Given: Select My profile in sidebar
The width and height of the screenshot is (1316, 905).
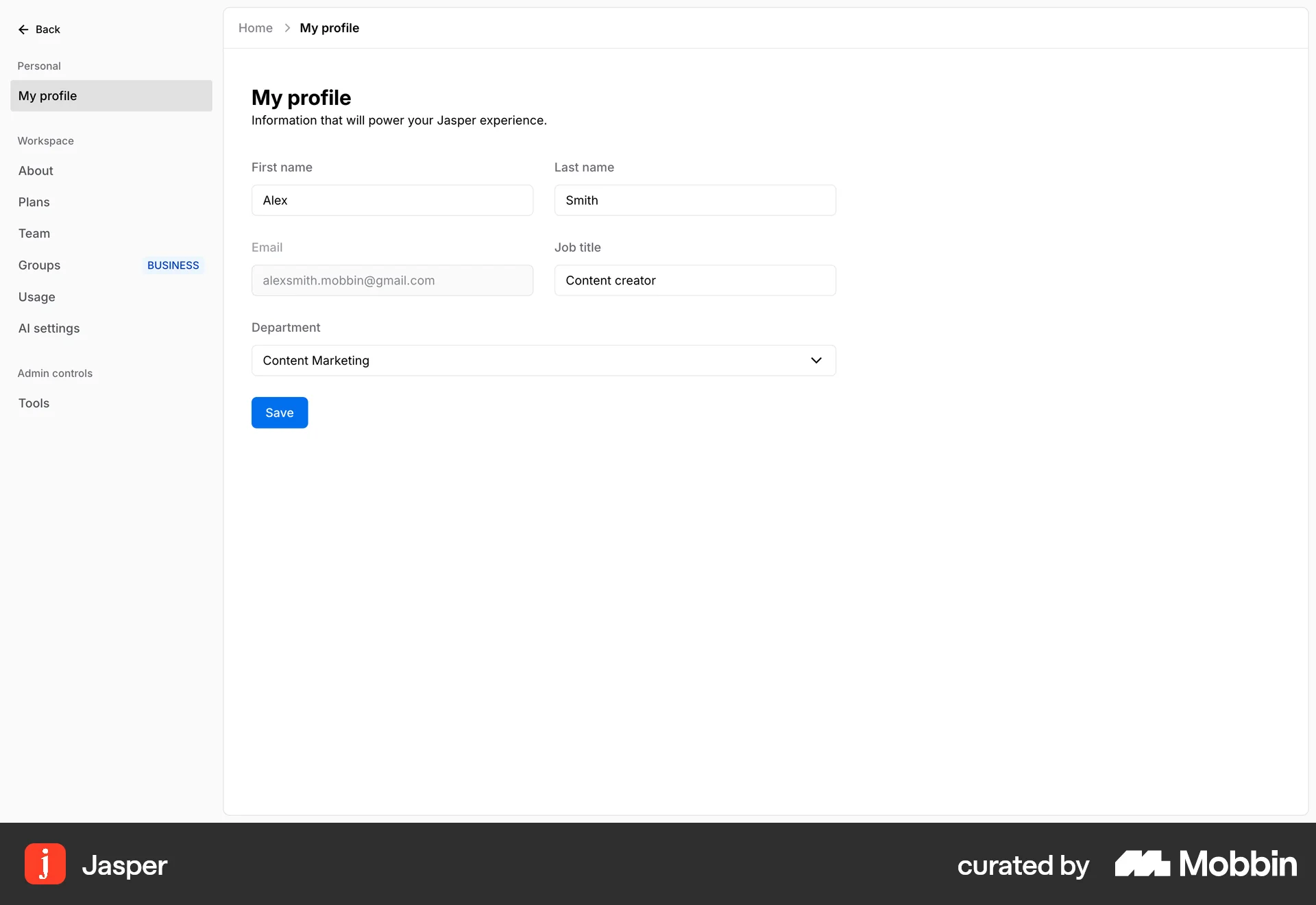Looking at the screenshot, I should [x=111, y=96].
